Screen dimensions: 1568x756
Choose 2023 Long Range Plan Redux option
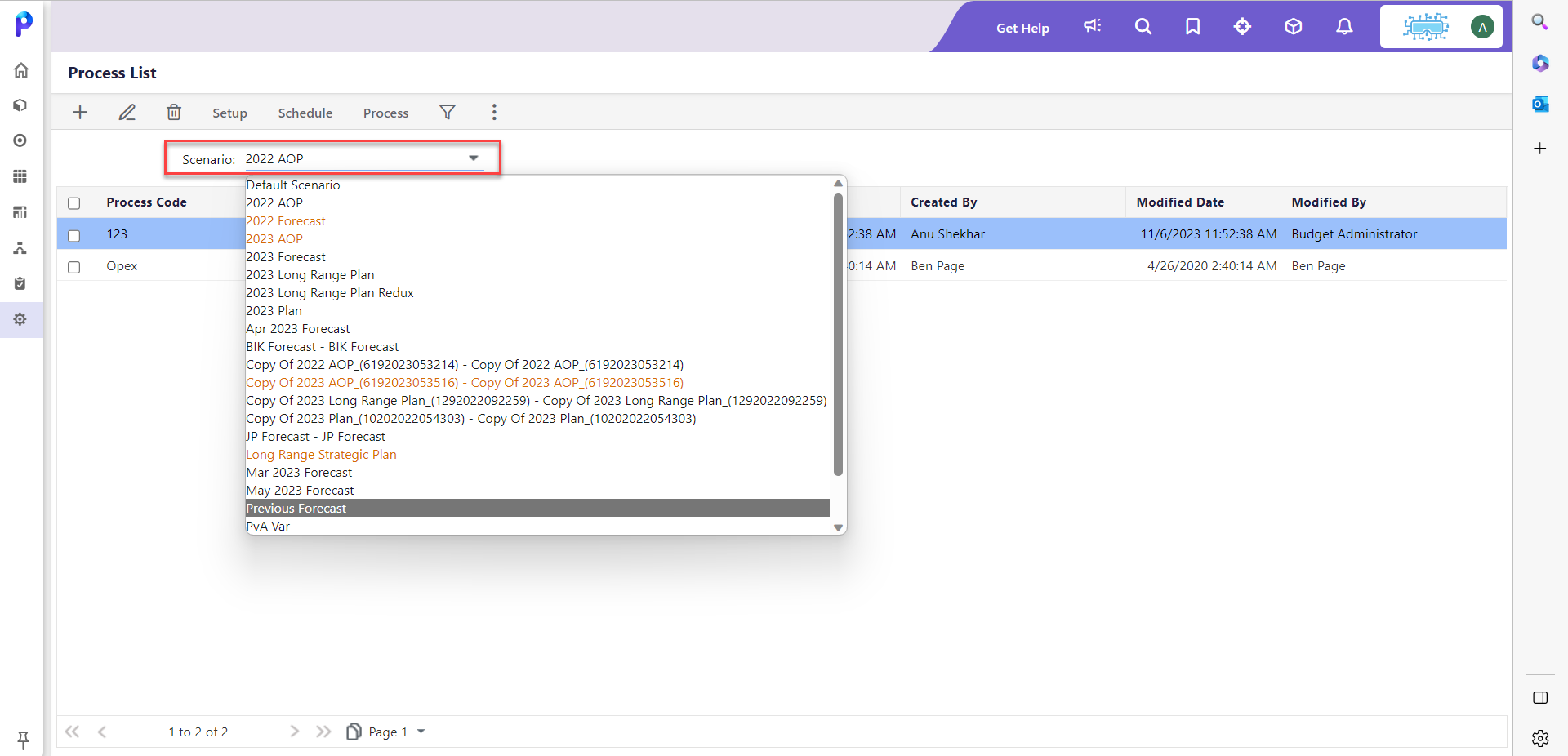[x=537, y=293]
